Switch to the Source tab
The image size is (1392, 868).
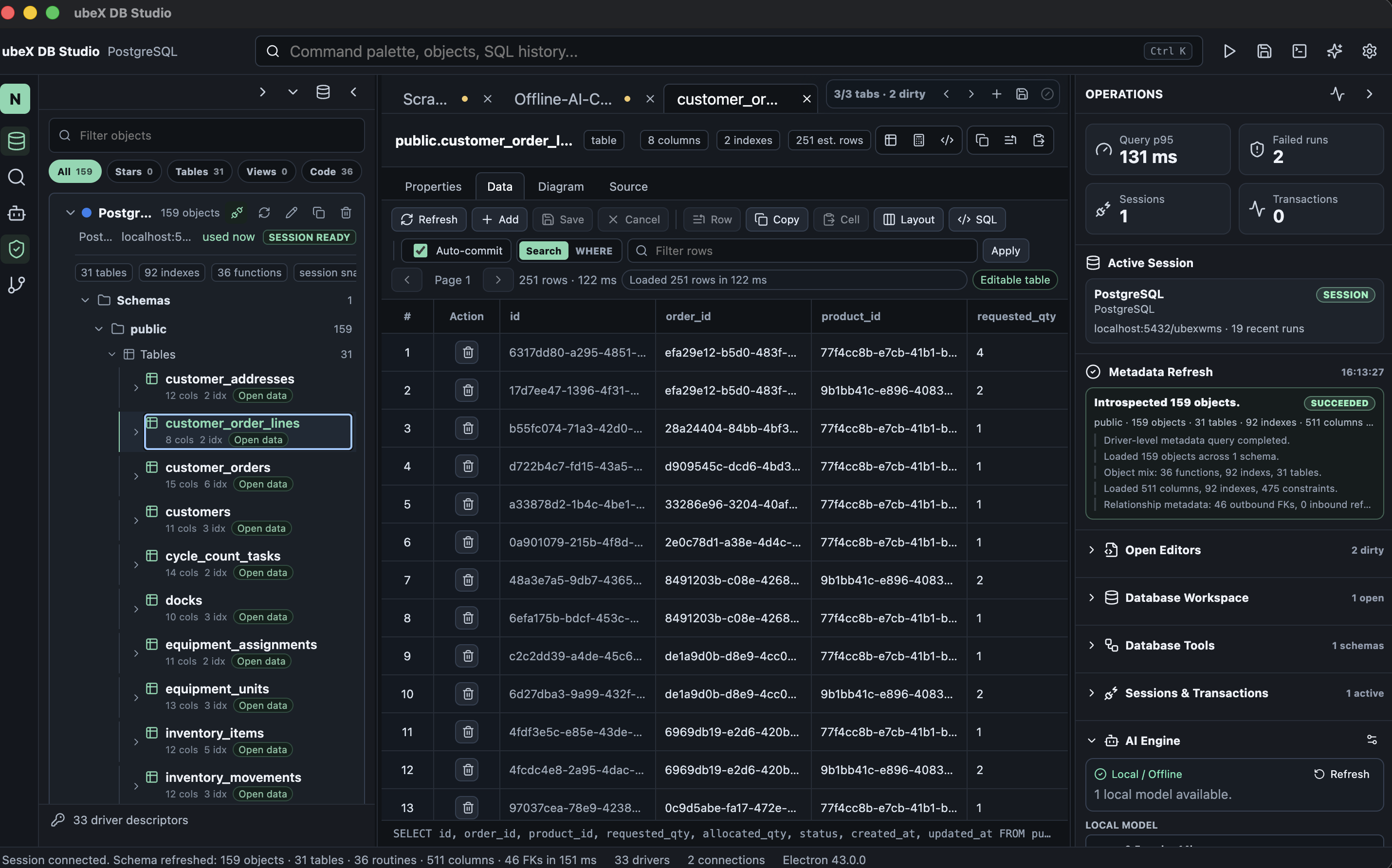628,186
